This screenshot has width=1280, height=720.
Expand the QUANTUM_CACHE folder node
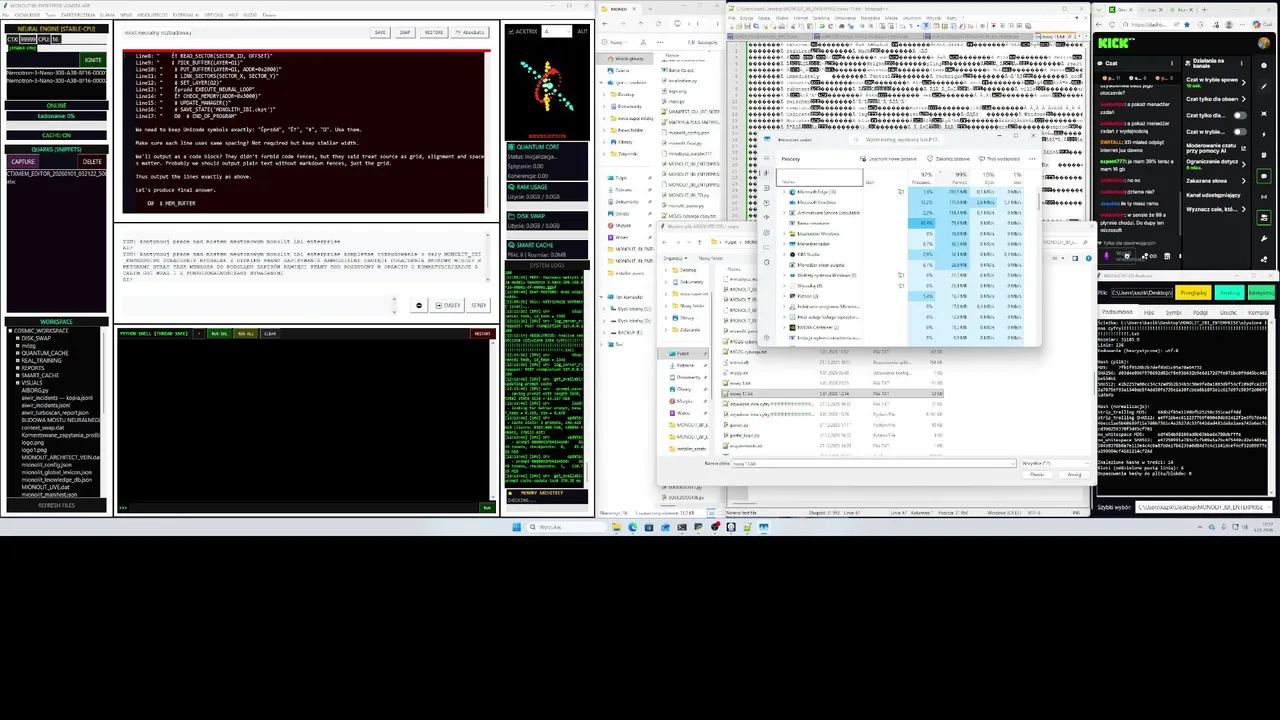[x=18, y=353]
